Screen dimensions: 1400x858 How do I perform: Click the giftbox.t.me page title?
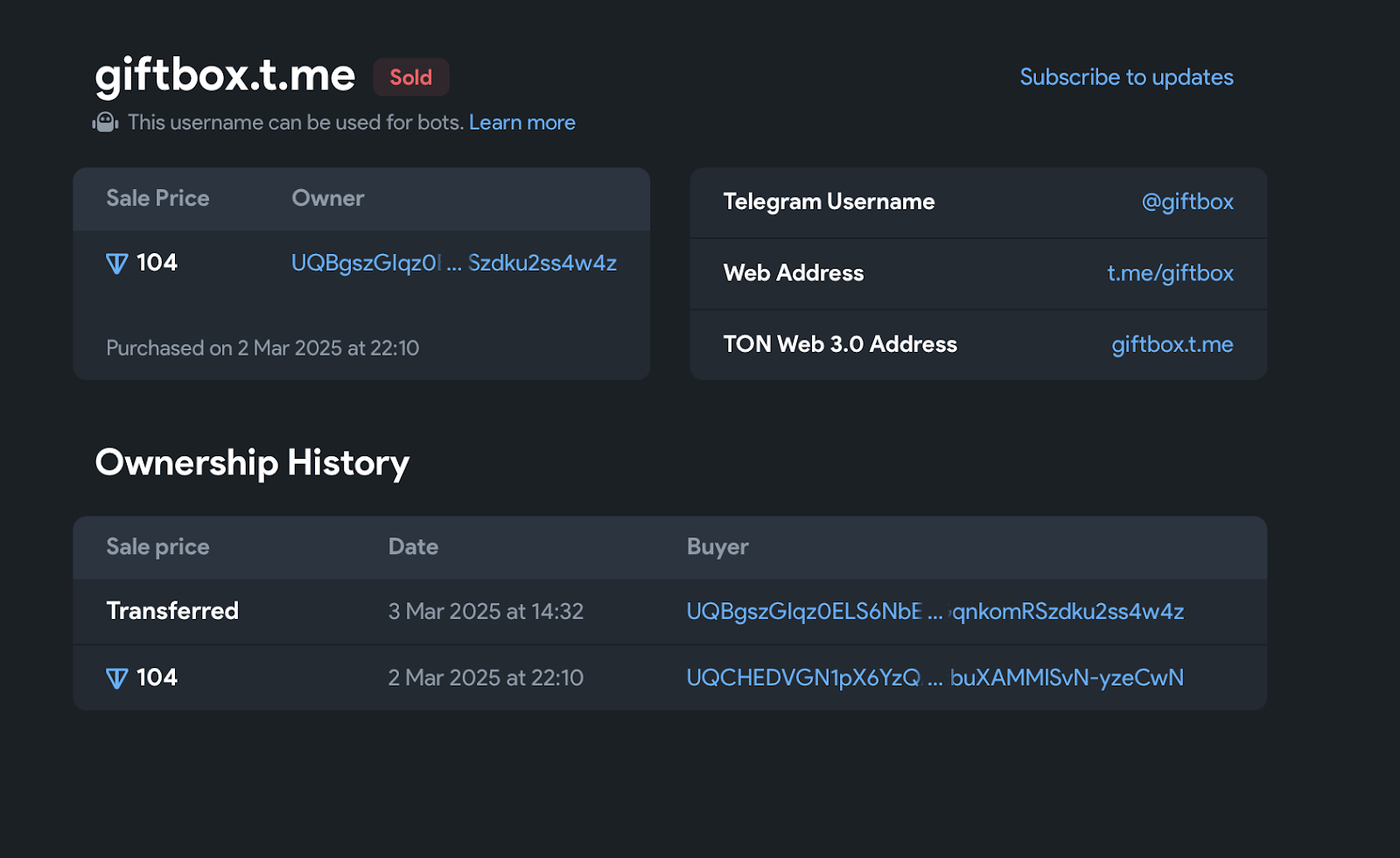(x=224, y=76)
